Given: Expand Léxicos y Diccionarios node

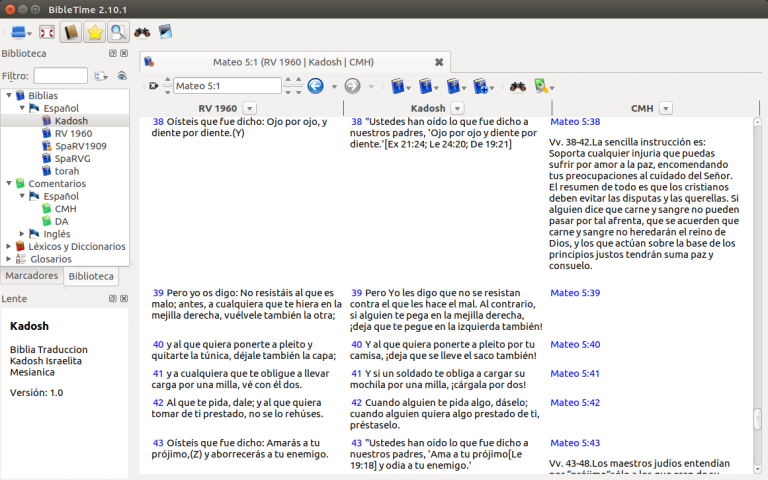Looking at the screenshot, I should 9,246.
